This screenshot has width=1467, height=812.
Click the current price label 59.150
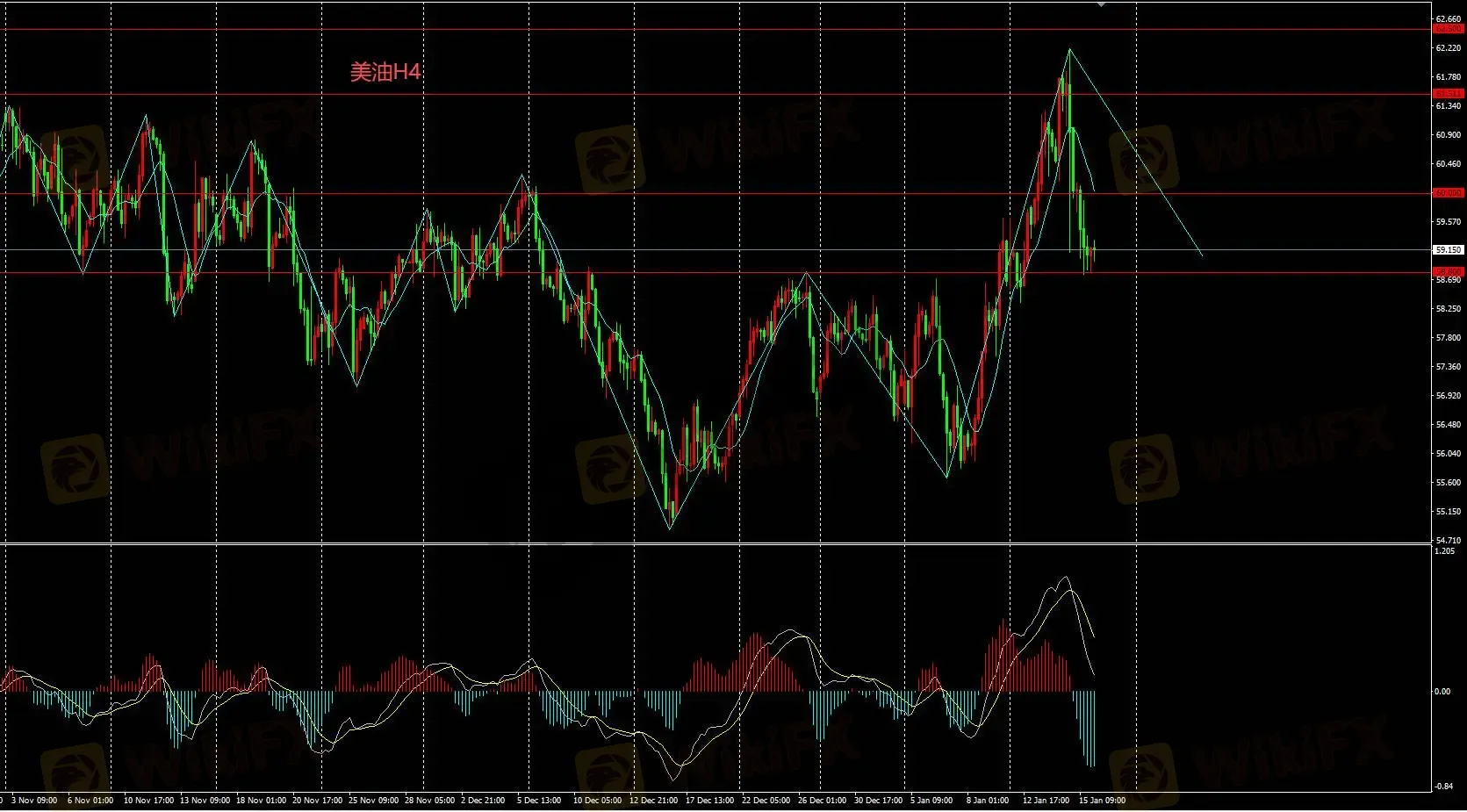click(1448, 250)
